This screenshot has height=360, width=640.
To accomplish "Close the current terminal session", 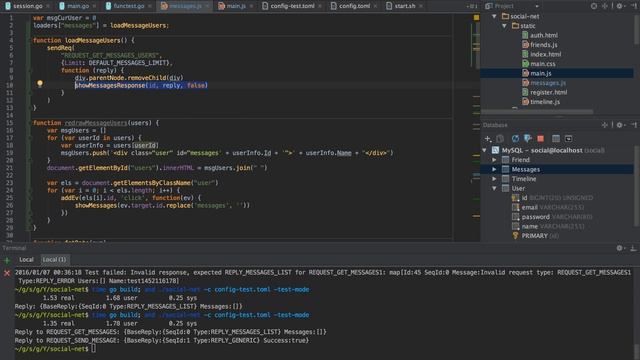I will pos(7,273).
